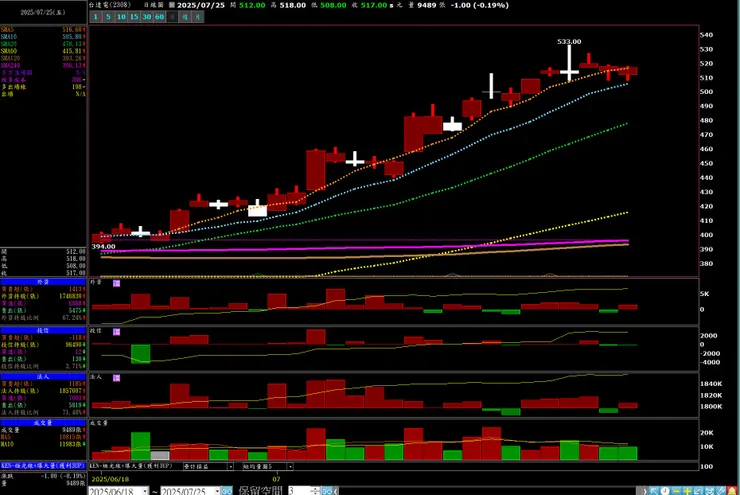Click the KEN-極光波 indicator blue label
This screenshot has width=740, height=495.
point(43,466)
